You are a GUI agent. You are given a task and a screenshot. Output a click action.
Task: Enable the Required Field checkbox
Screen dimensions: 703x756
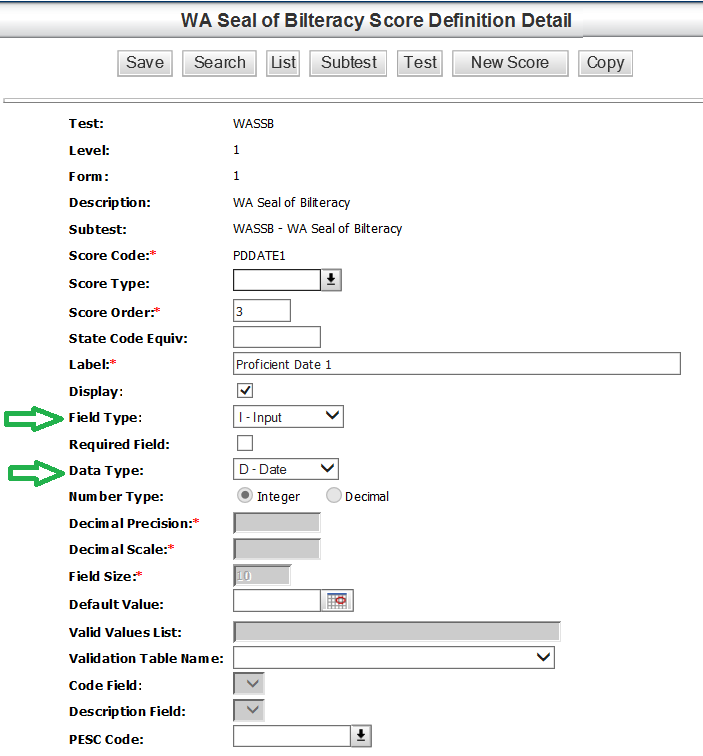coord(245,443)
